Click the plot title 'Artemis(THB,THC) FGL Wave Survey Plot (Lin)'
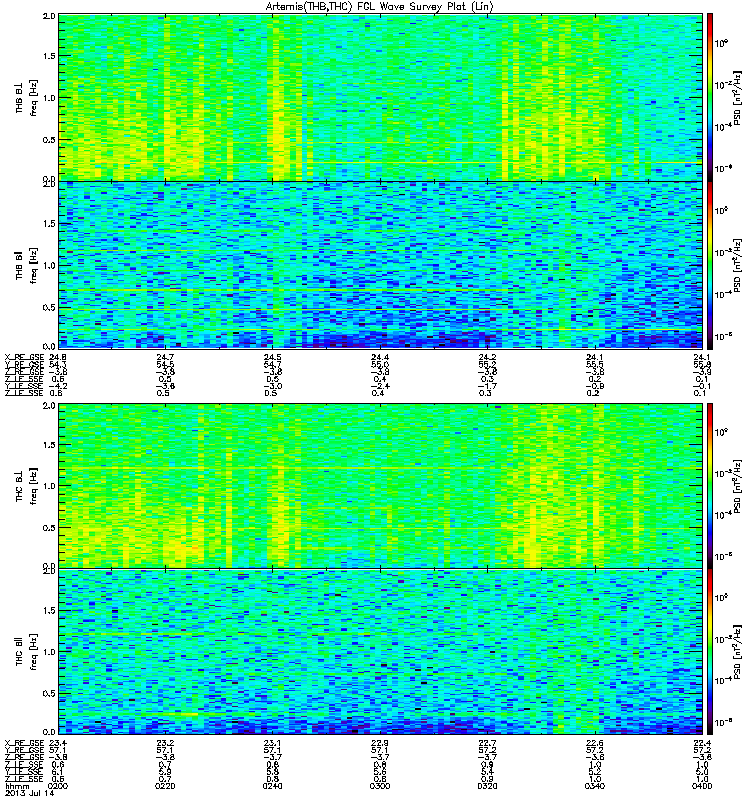 click(x=379, y=7)
